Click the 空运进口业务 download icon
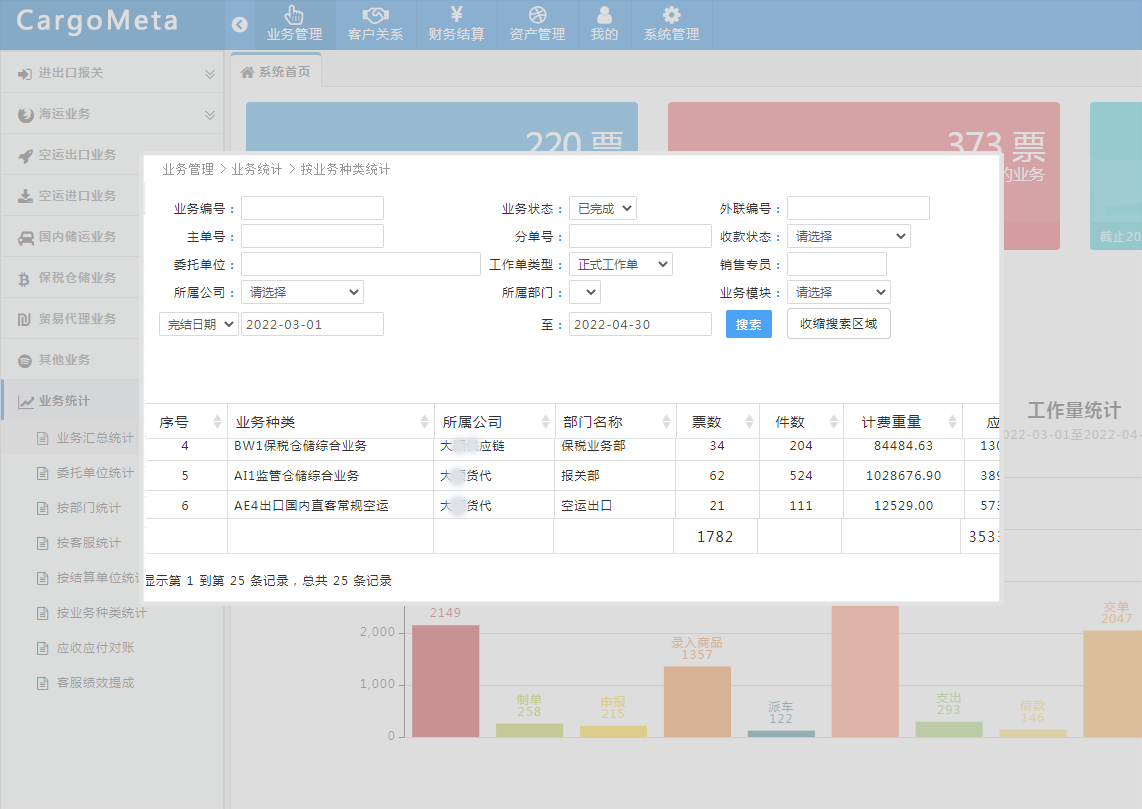 pyautogui.click(x=25, y=197)
